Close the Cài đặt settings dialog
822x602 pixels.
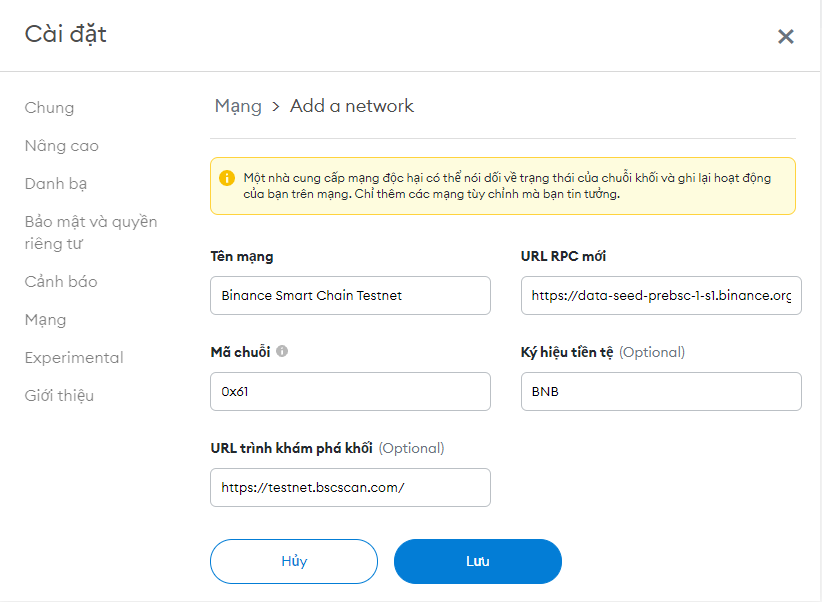point(785,37)
